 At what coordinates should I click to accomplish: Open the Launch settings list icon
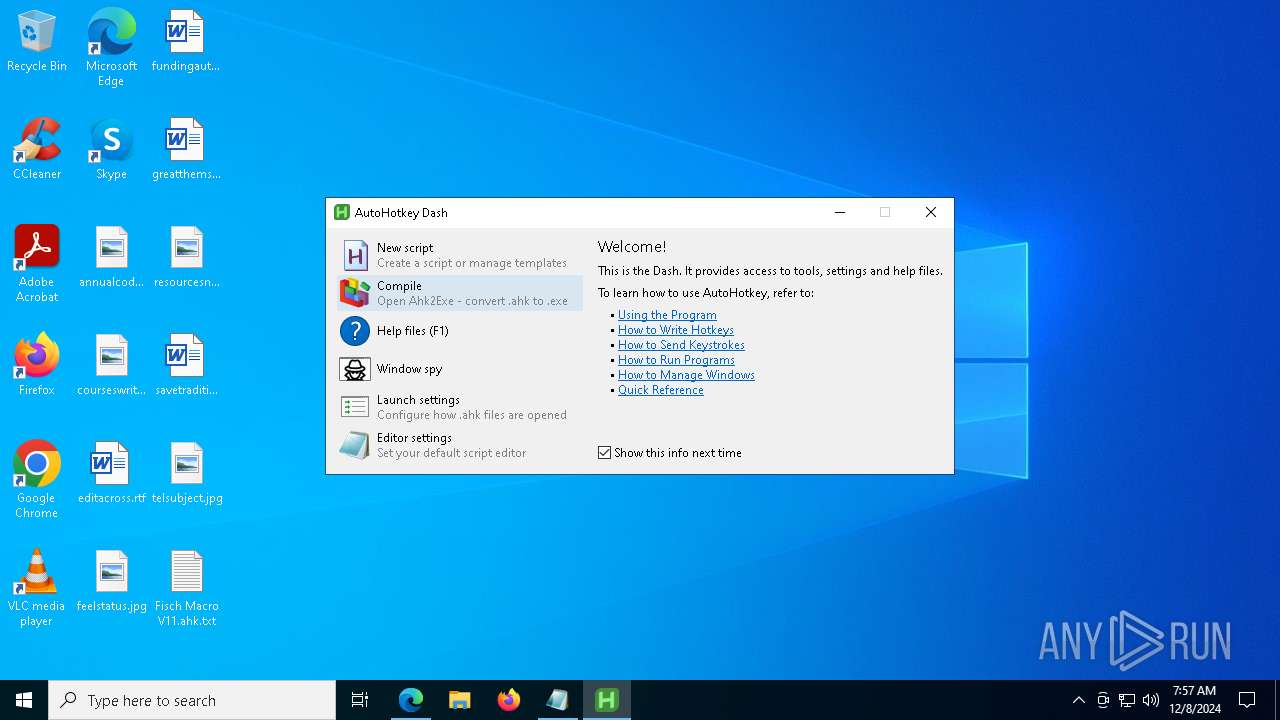point(355,407)
